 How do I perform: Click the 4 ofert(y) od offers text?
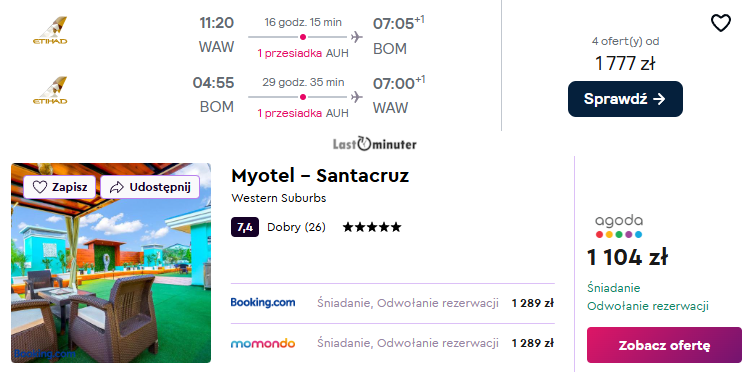coord(625,41)
